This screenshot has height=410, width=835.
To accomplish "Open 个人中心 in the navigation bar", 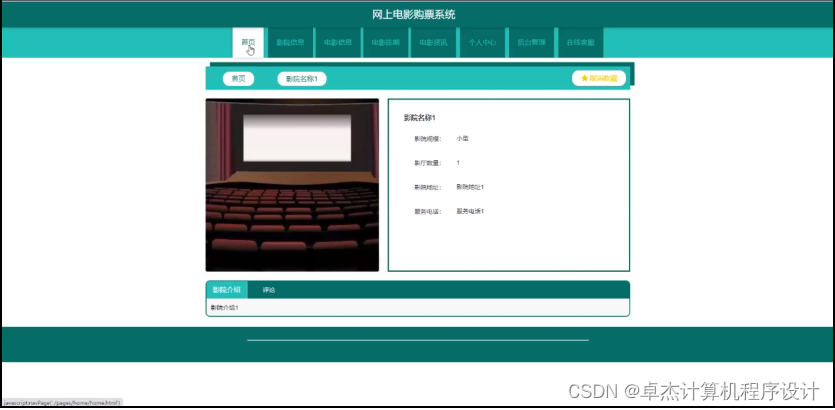I will 482,43.
